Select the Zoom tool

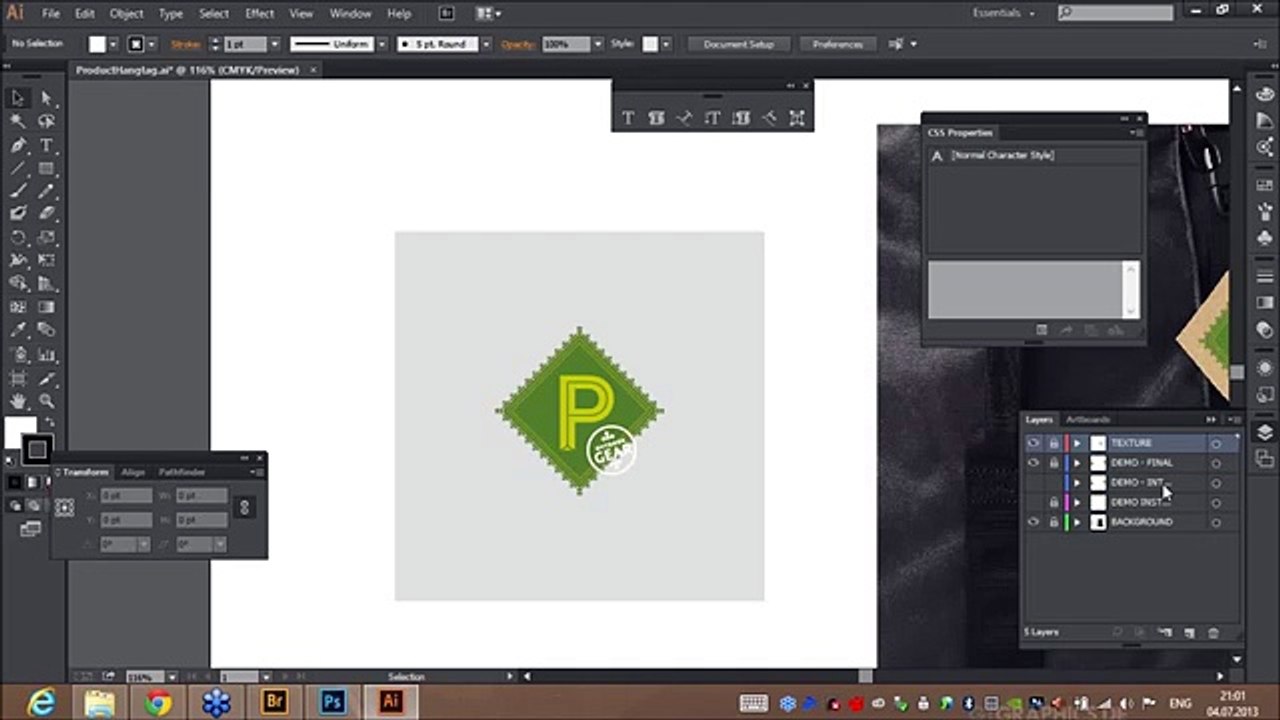pyautogui.click(x=46, y=401)
